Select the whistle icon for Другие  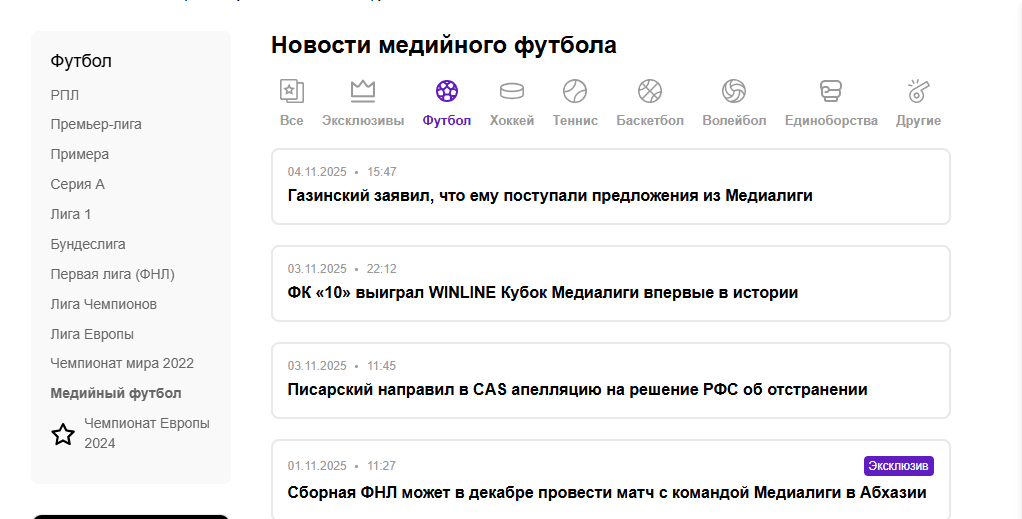pos(918,92)
